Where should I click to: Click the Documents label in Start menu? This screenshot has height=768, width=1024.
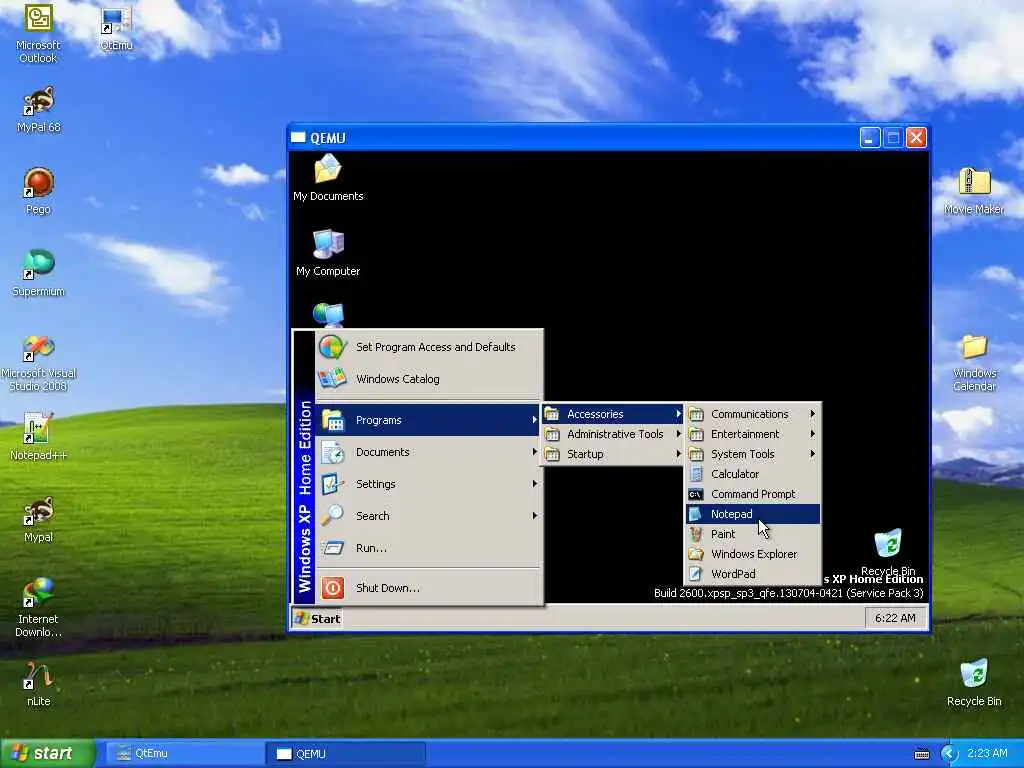pyautogui.click(x=383, y=452)
